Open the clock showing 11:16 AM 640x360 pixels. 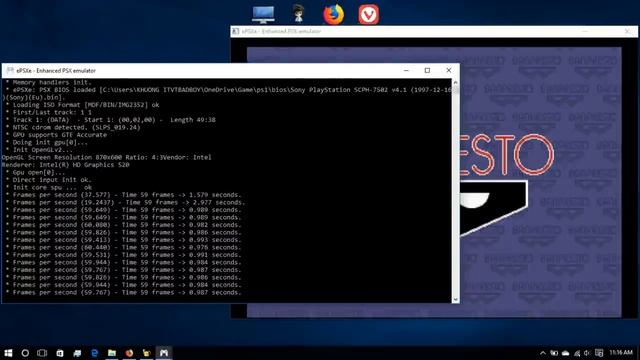pyautogui.click(x=621, y=352)
